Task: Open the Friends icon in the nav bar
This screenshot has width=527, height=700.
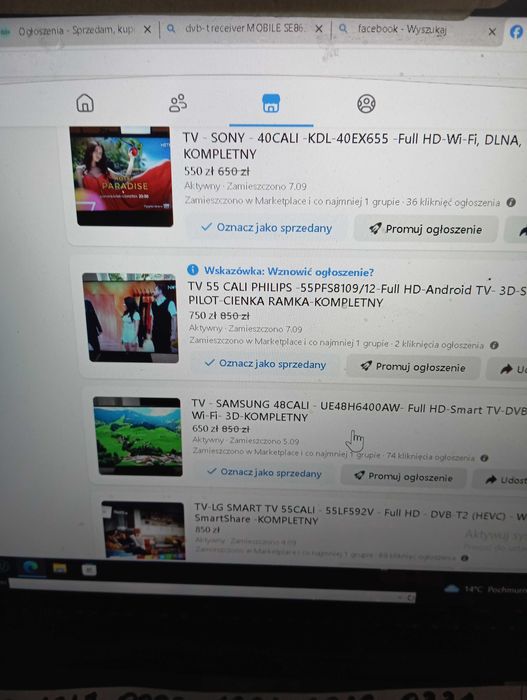Action: 178,103
